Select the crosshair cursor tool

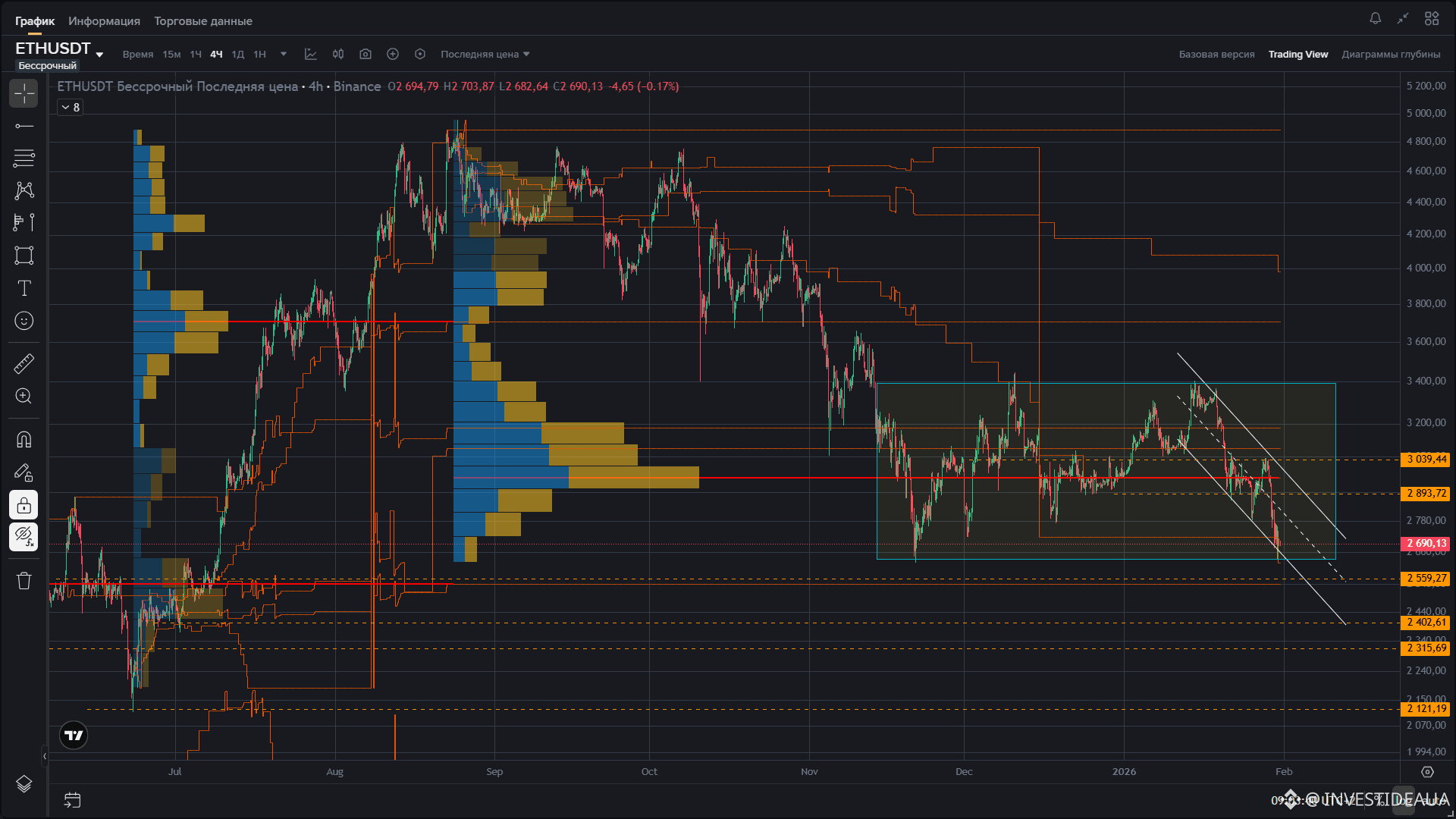(x=24, y=93)
